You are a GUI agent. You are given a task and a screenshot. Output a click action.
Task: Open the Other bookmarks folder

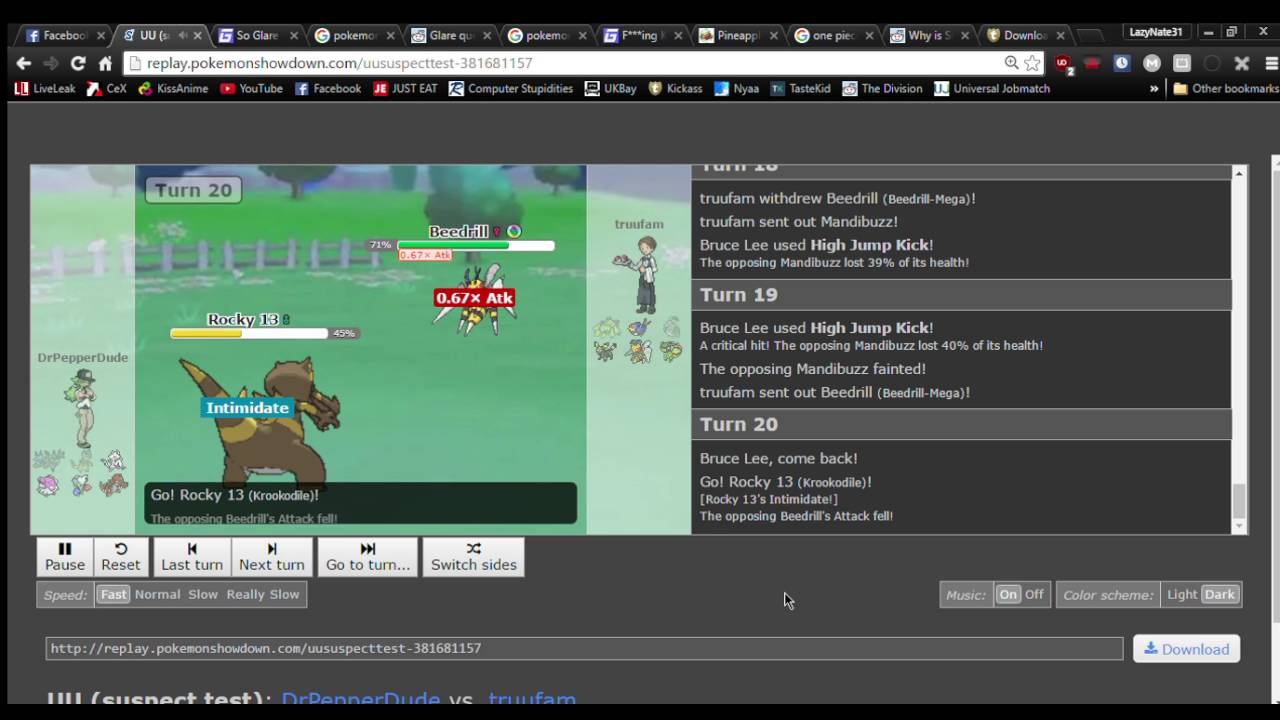pyautogui.click(x=1227, y=89)
